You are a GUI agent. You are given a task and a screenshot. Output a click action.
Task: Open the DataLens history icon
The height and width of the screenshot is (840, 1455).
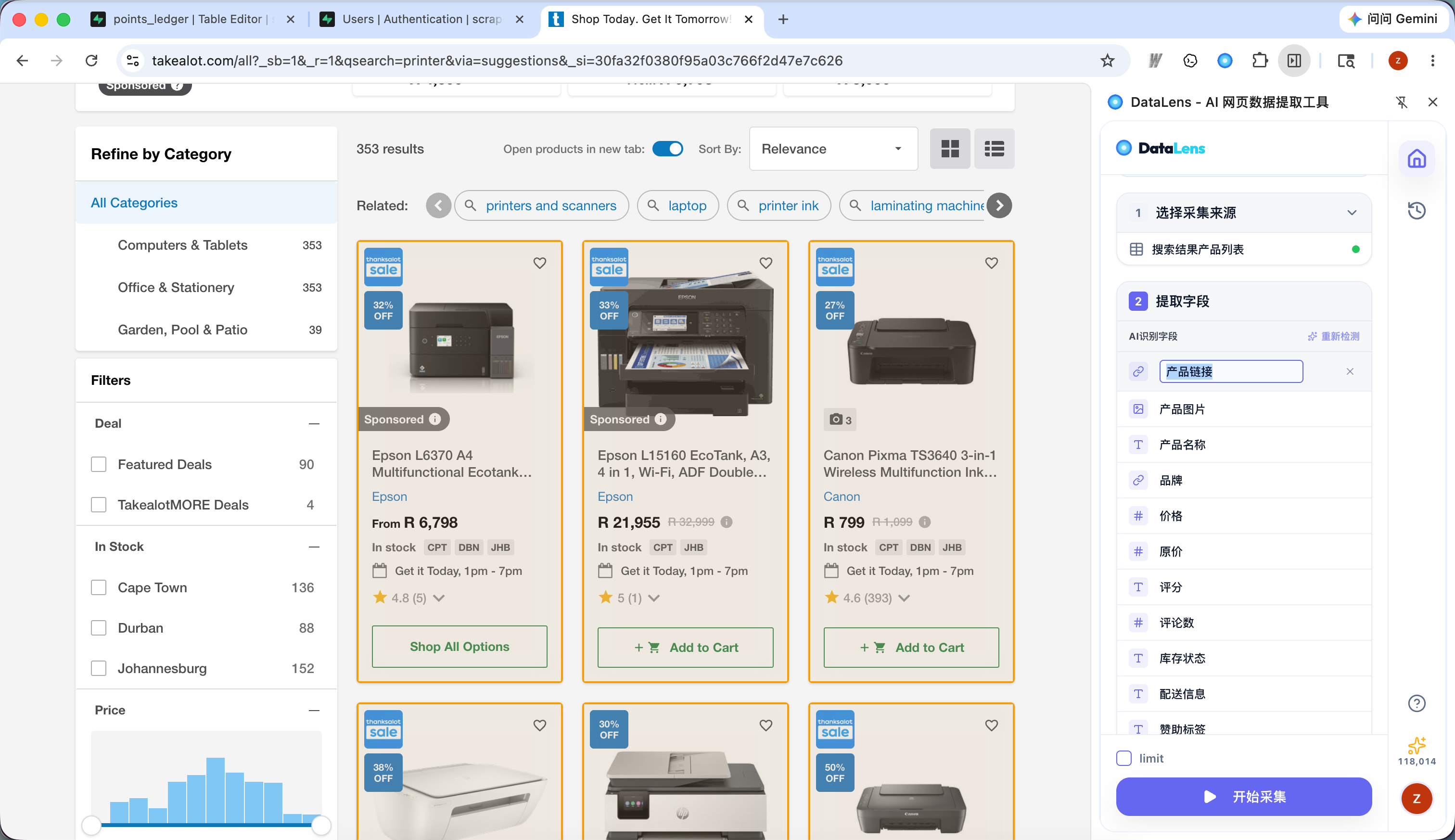point(1417,211)
